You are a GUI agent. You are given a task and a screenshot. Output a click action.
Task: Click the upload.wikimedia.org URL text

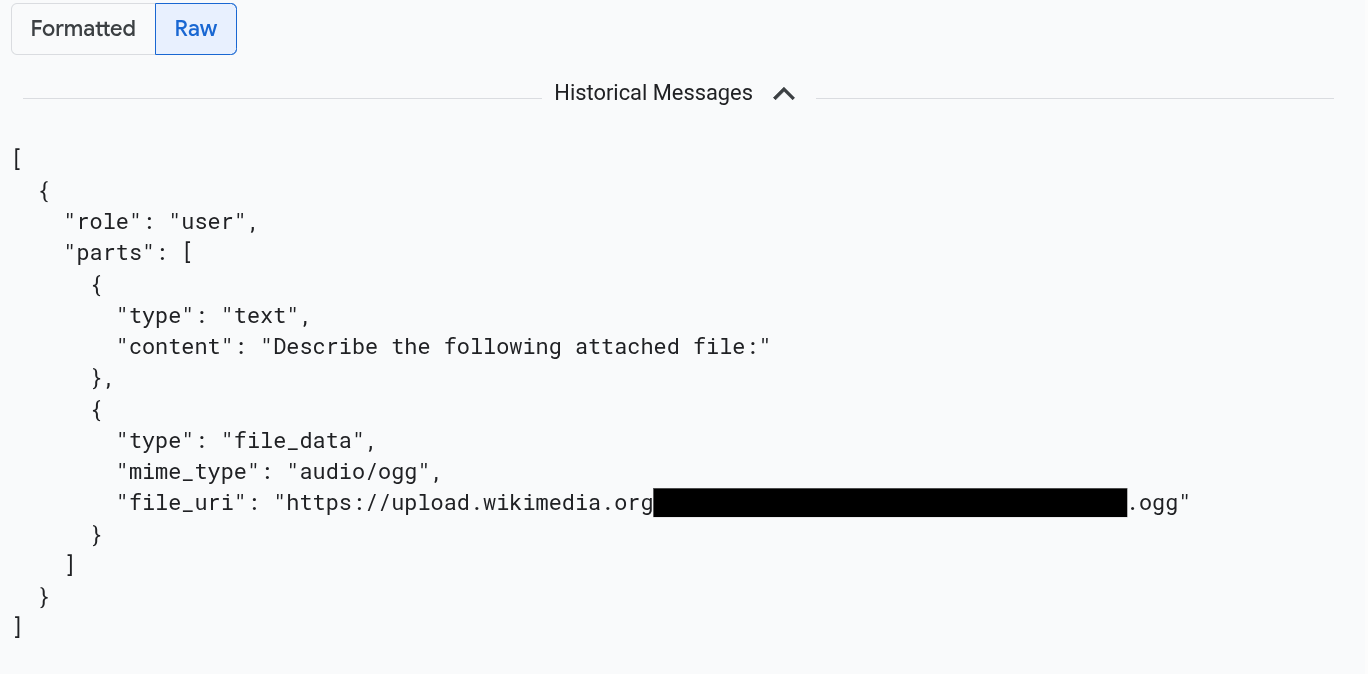tap(469, 503)
